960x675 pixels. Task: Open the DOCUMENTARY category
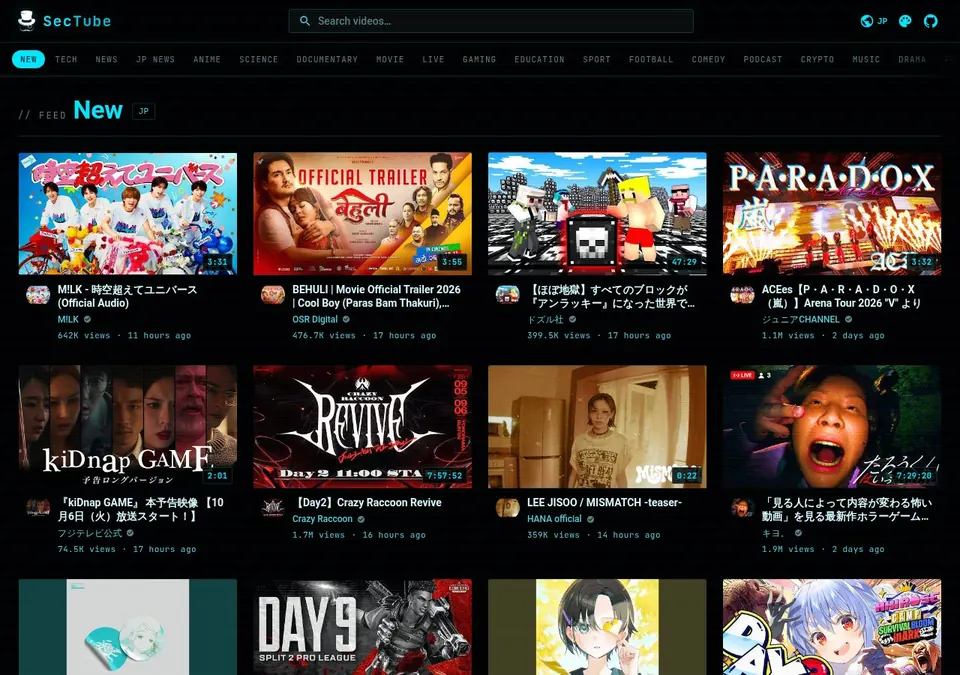point(327,59)
